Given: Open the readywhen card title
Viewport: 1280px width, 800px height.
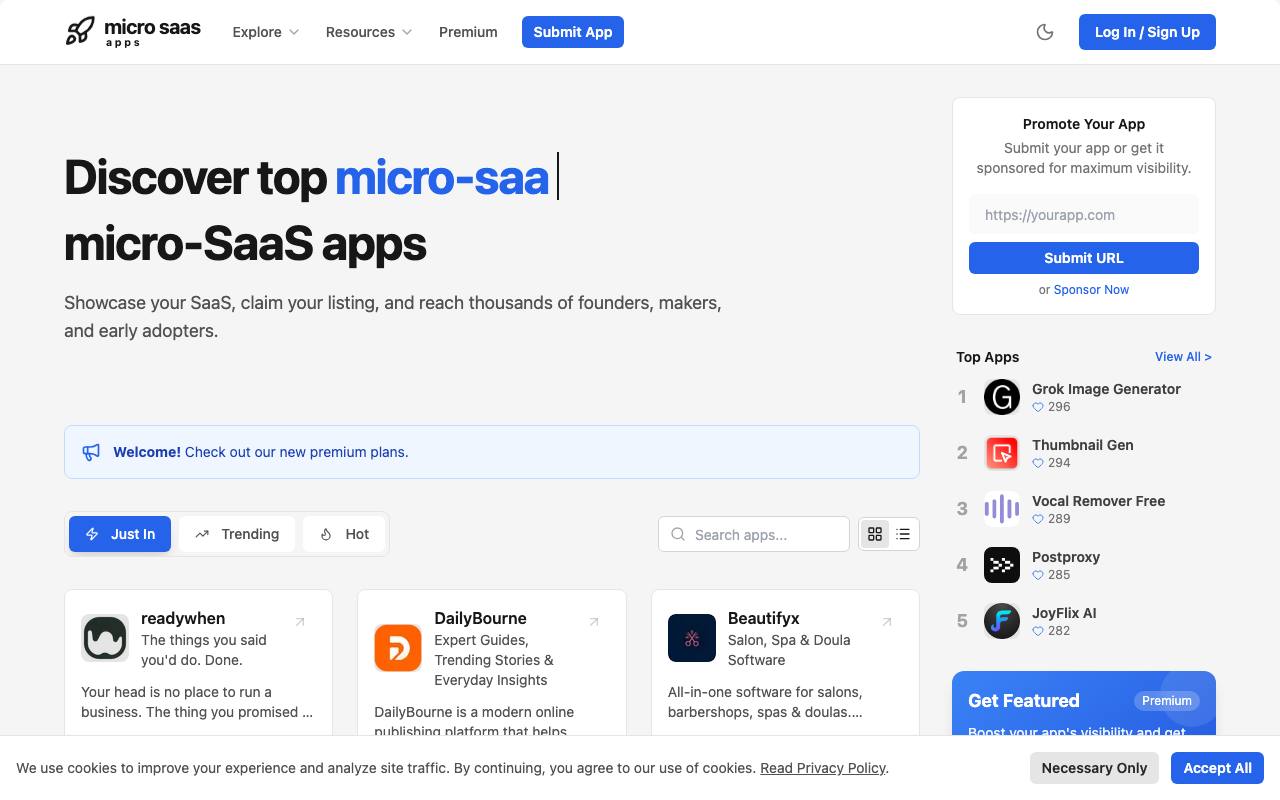Looking at the screenshot, I should pyautogui.click(x=183, y=618).
